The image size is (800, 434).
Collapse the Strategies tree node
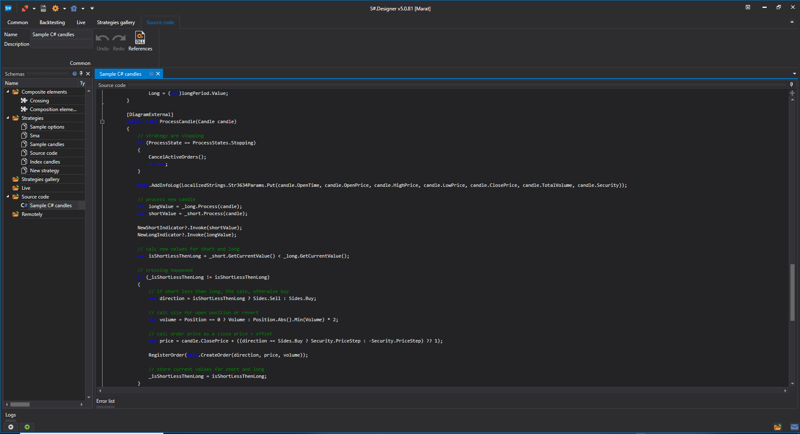click(x=8, y=118)
